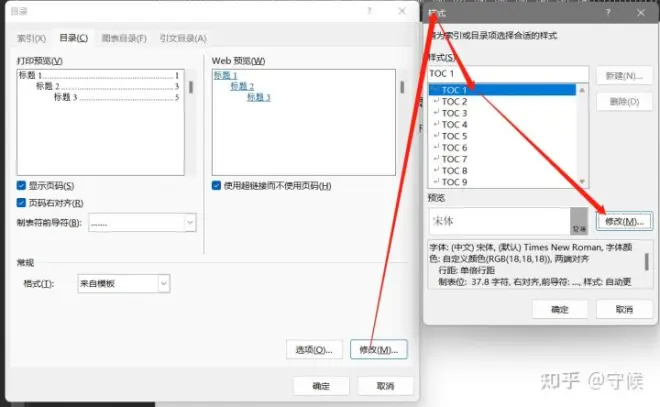
Task: Click the 标题 3 link in Web preview
Action: (x=258, y=97)
